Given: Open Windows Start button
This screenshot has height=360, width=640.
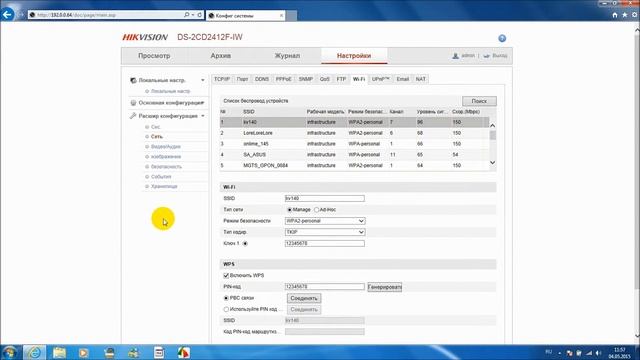Looking at the screenshot, I should pyautogui.click(x=9, y=352).
